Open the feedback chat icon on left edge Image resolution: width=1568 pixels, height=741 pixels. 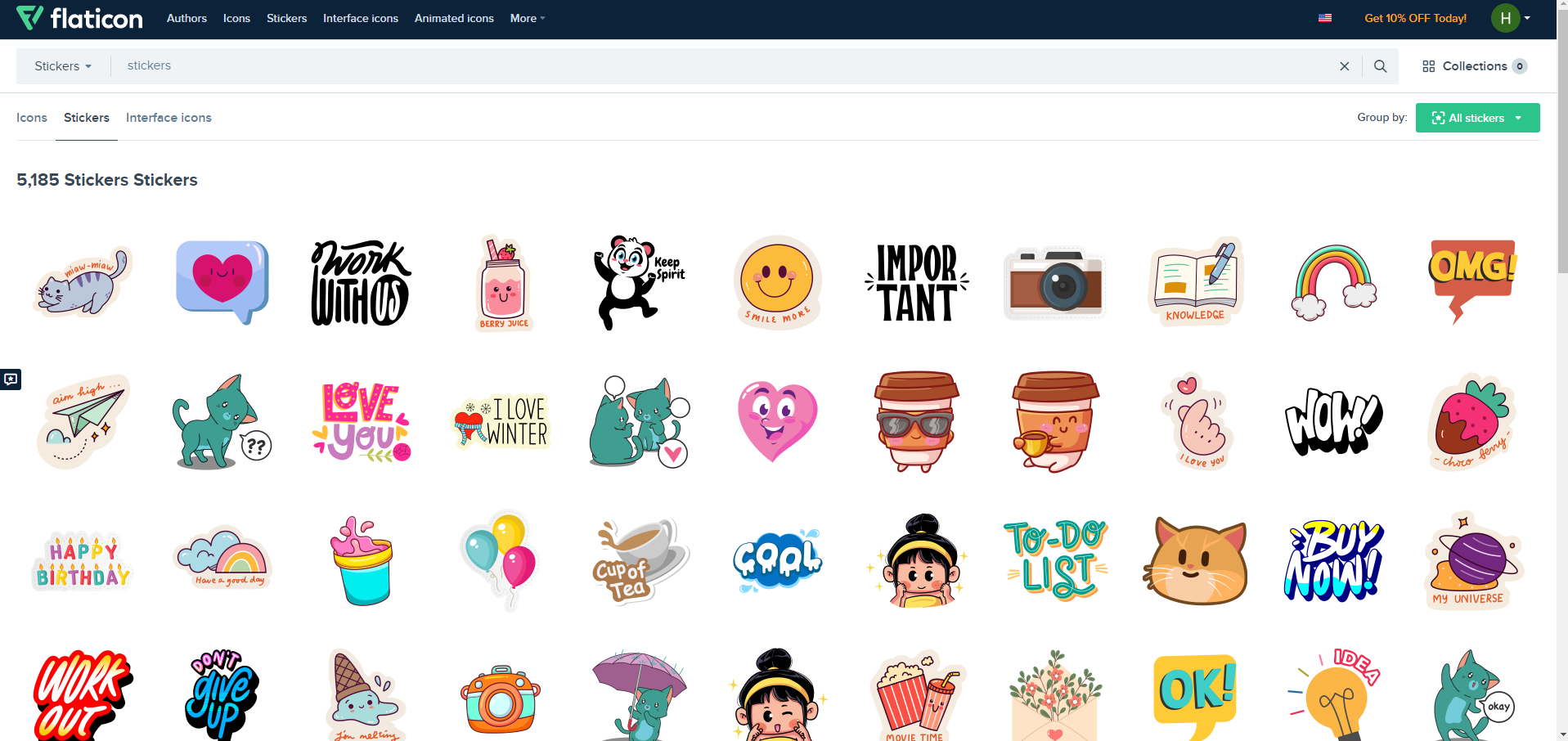pyautogui.click(x=11, y=379)
